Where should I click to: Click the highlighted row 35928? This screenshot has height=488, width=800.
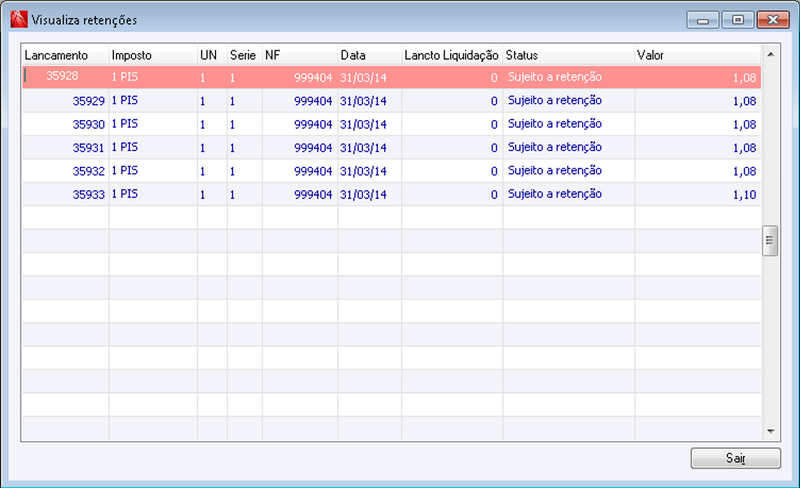391,77
